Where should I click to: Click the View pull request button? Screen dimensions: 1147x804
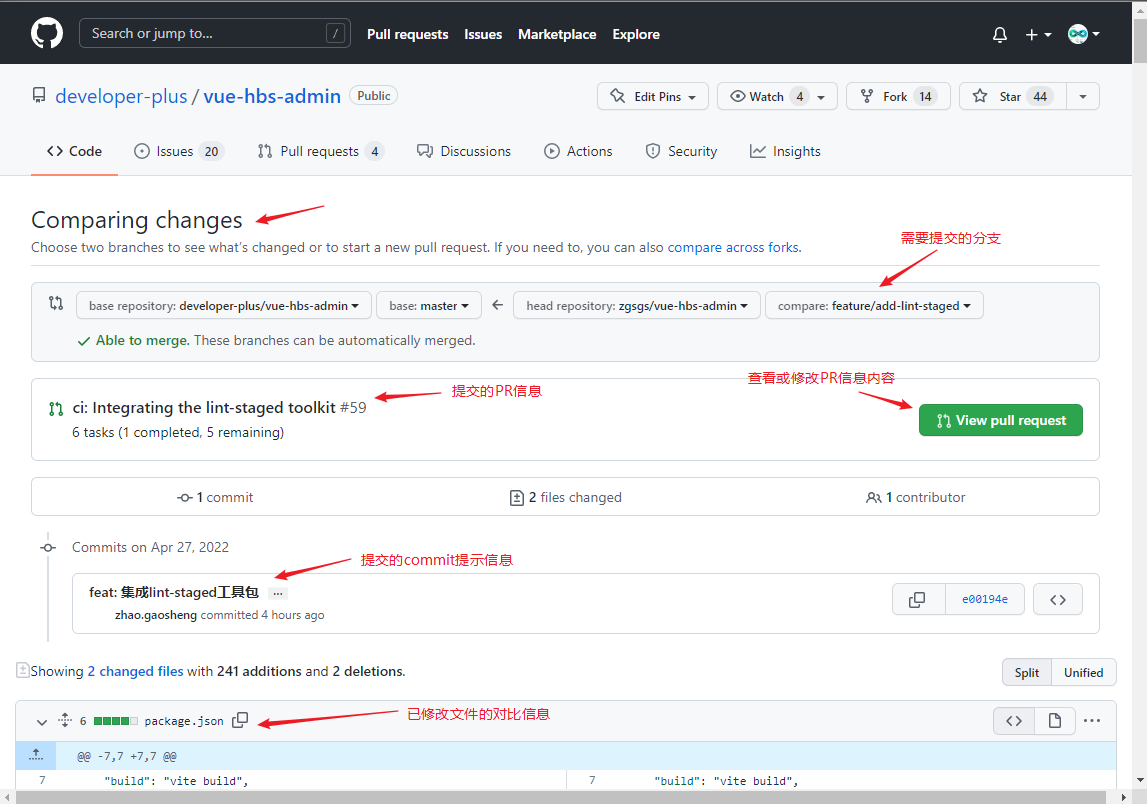click(1001, 420)
